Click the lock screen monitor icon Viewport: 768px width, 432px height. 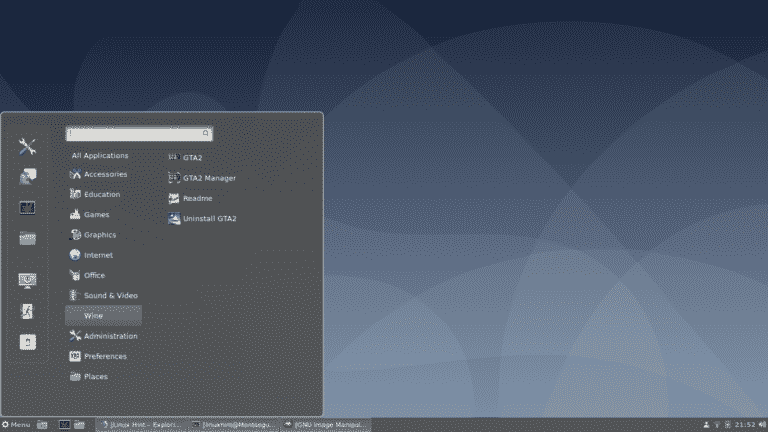27,280
